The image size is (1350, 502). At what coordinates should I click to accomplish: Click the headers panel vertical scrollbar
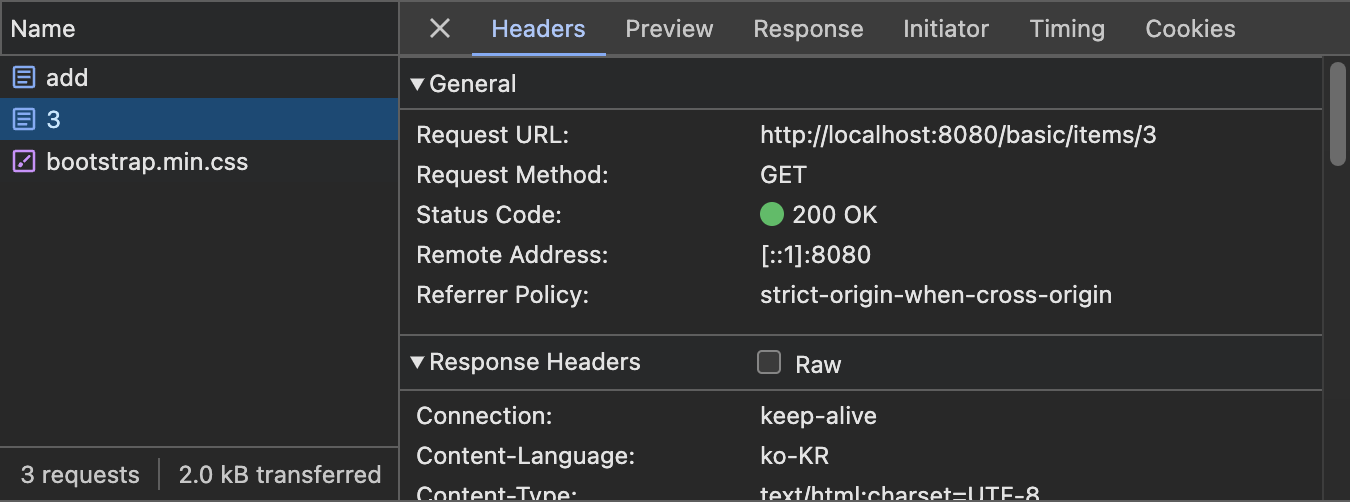1338,112
